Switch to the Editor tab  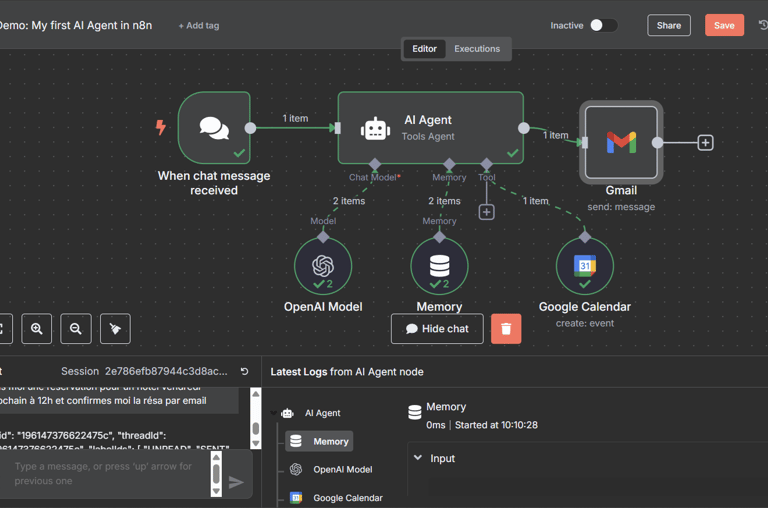424,48
